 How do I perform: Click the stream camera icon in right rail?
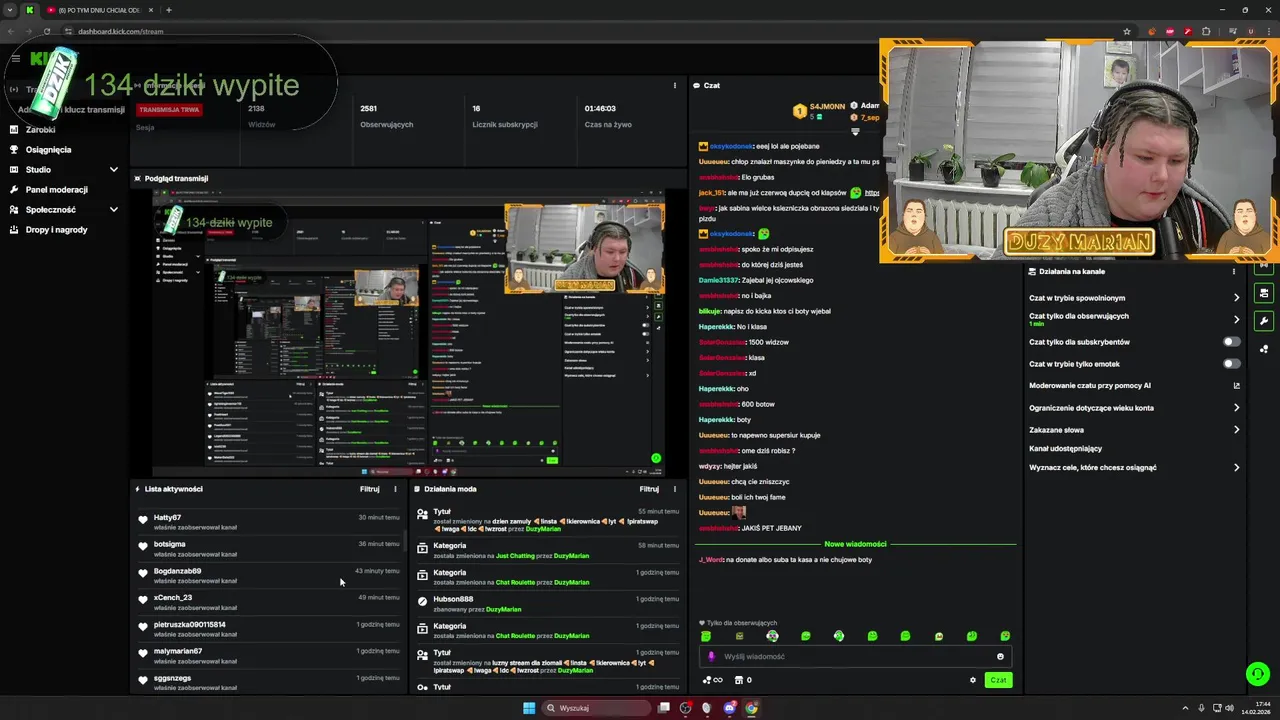pos(1264,293)
